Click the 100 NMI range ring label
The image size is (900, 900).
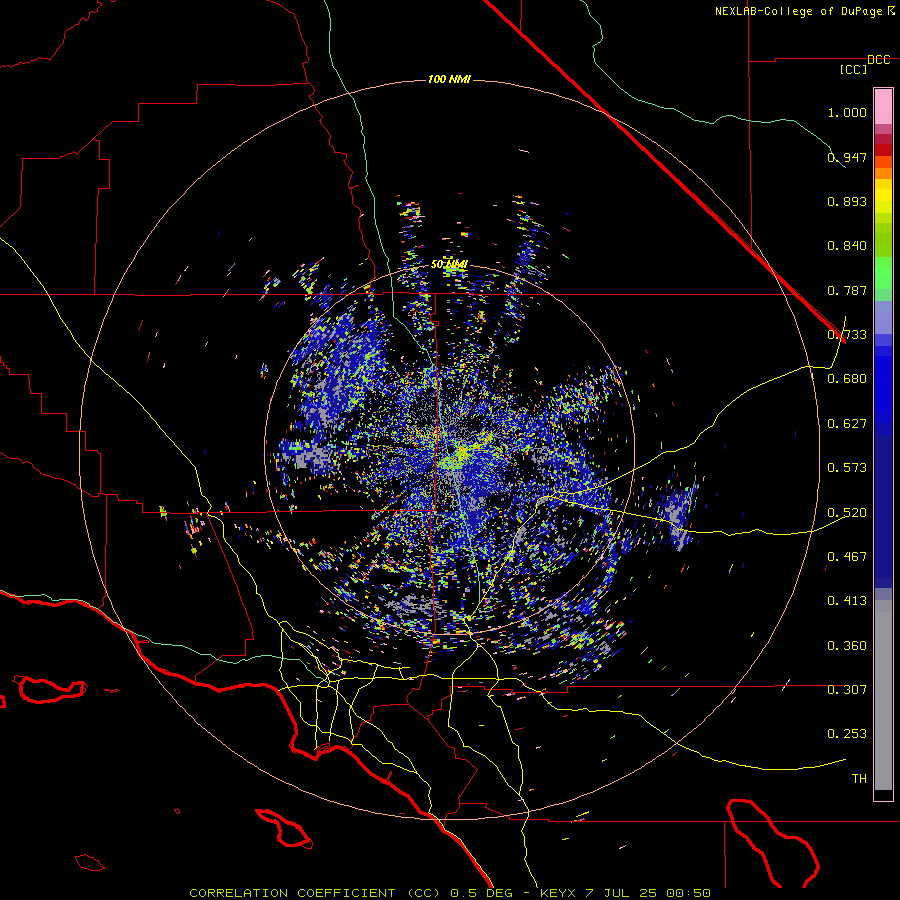449,79
